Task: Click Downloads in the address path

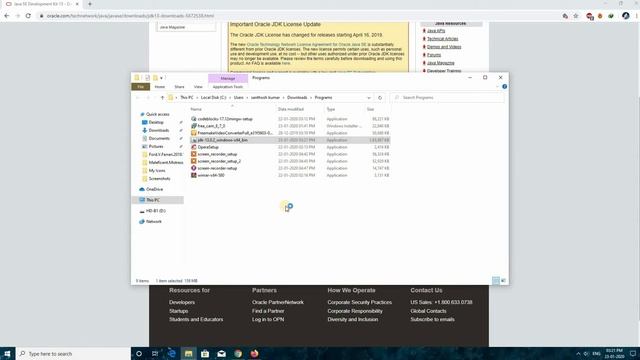Action: pos(297,98)
